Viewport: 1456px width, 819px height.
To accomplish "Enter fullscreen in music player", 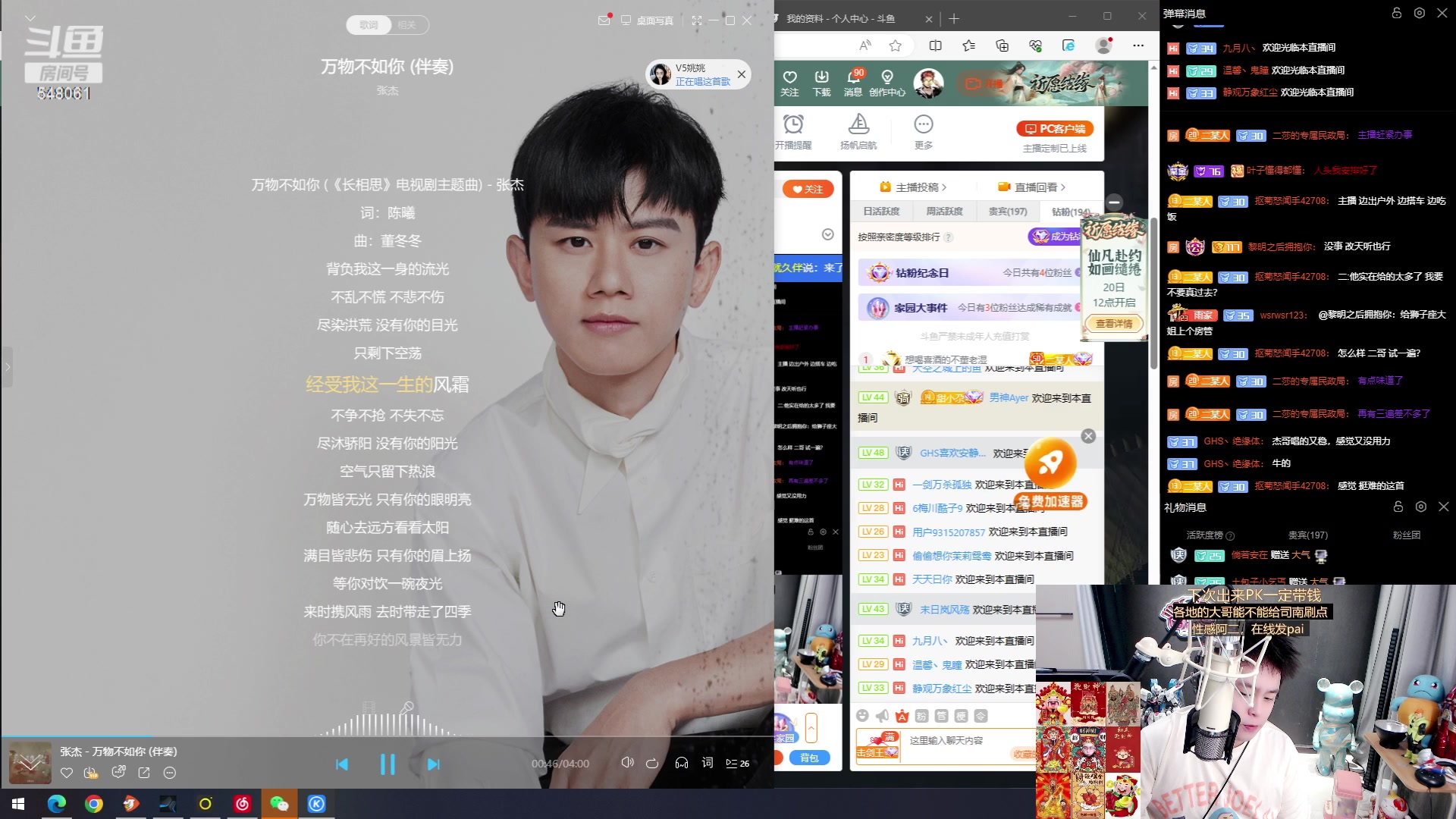I will [x=697, y=20].
